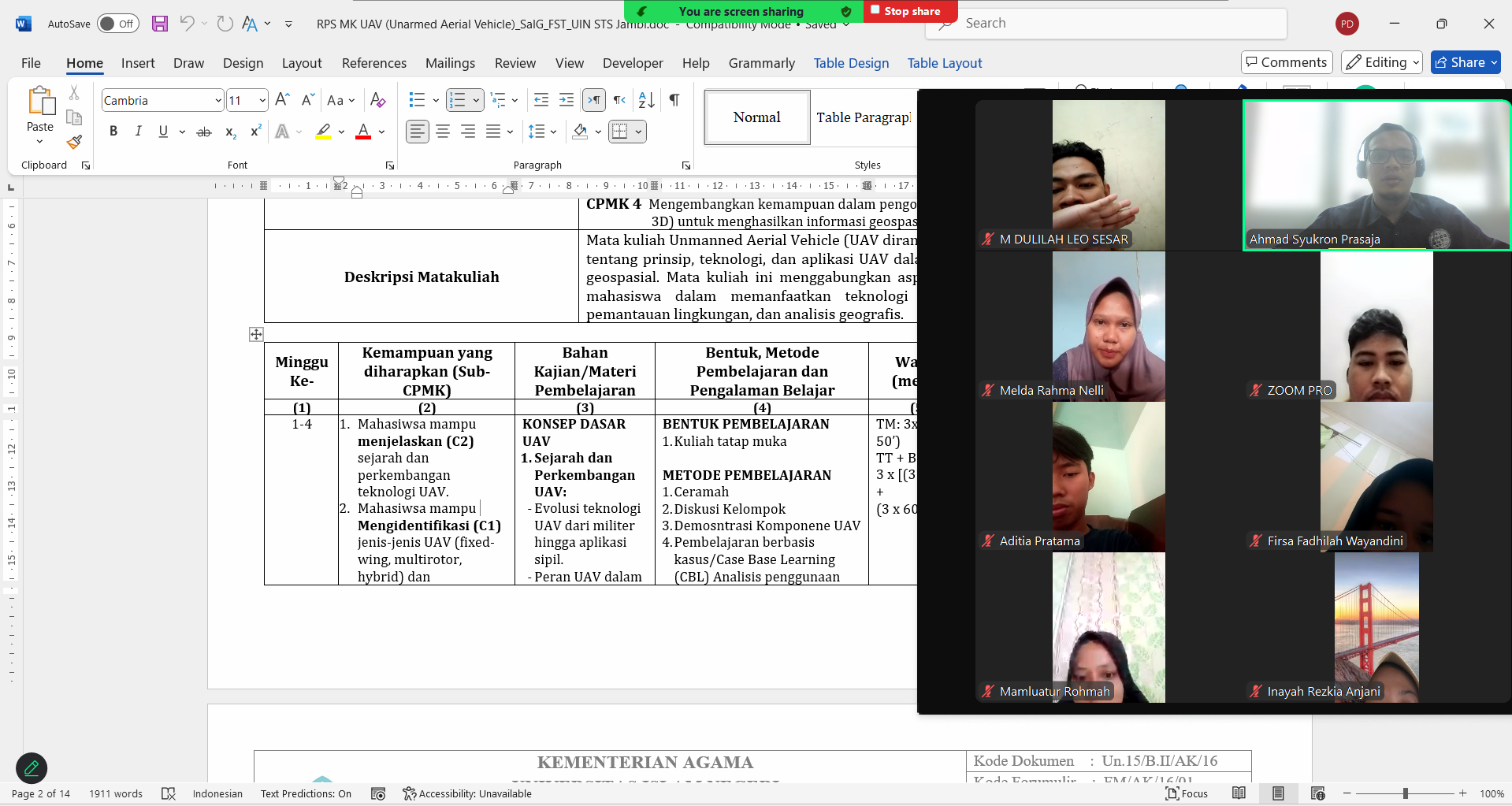Clear all formatting icon
Image resolution: width=1512 pixels, height=806 pixels.
[x=378, y=100]
